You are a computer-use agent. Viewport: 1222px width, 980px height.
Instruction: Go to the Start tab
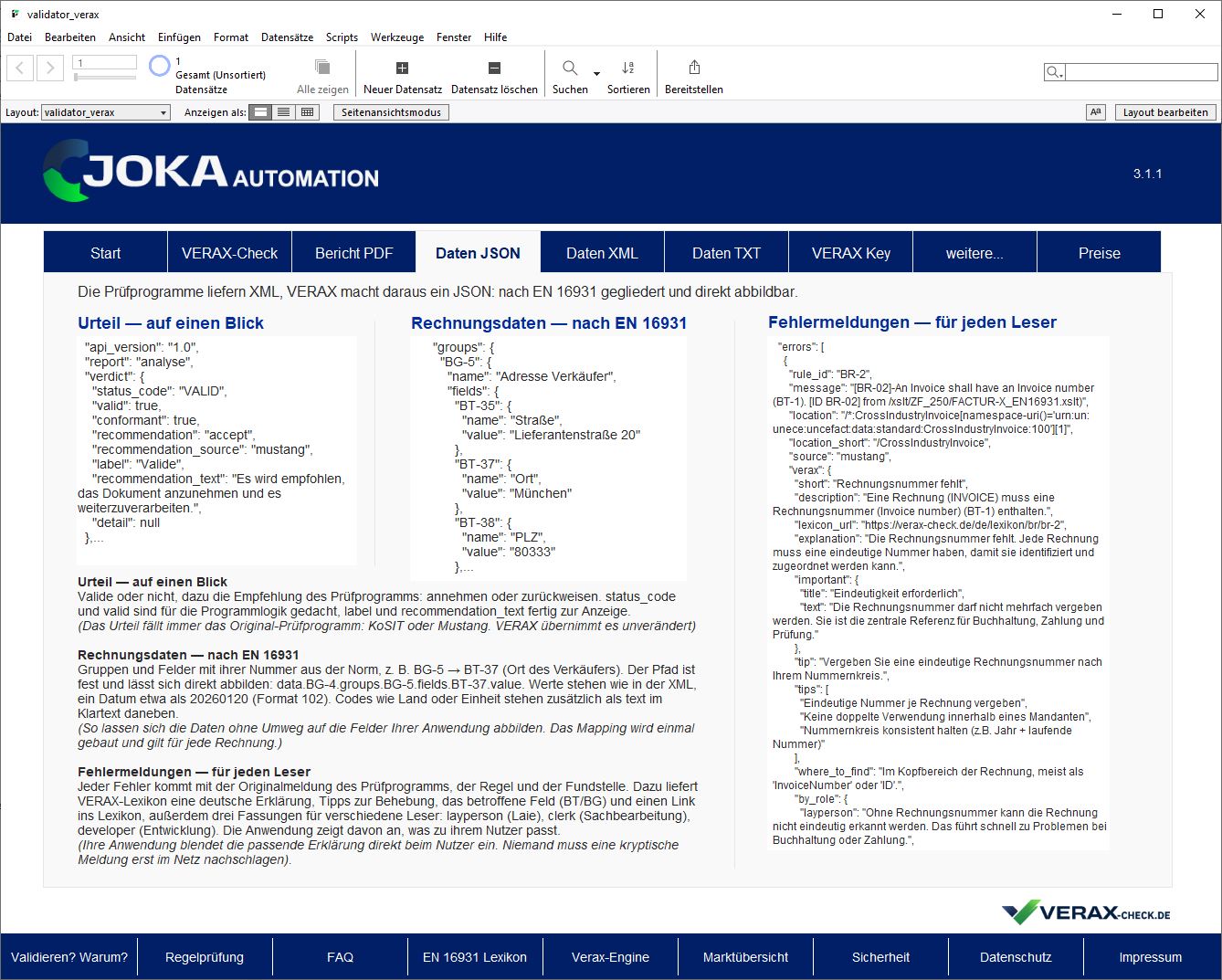coord(105,252)
